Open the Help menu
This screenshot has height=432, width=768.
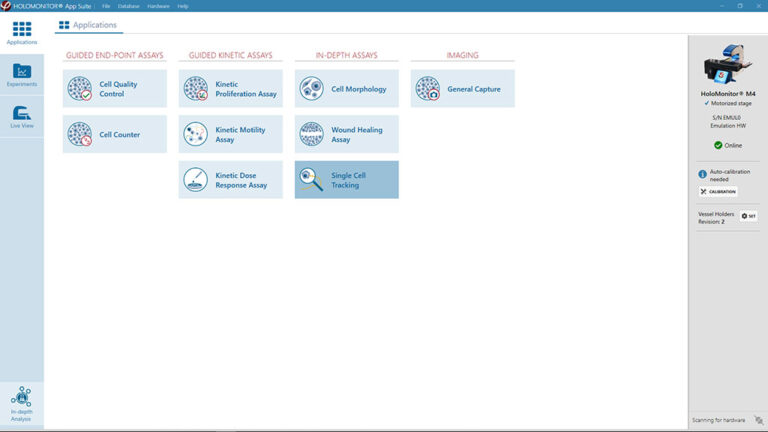(183, 6)
